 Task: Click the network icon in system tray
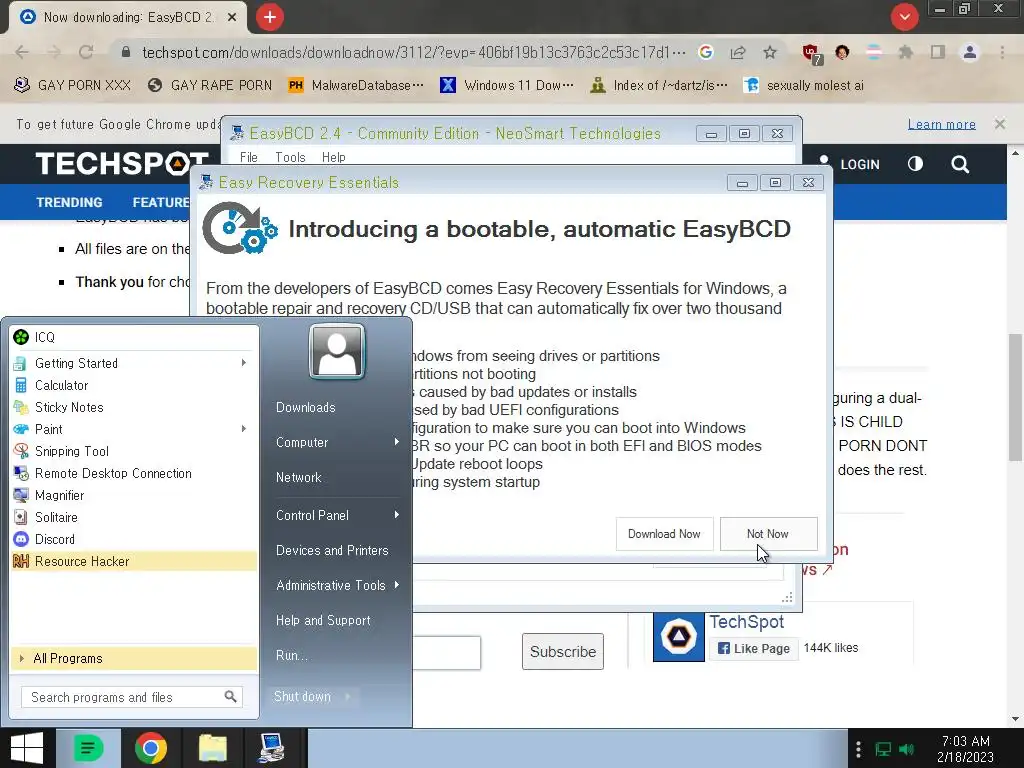883,749
